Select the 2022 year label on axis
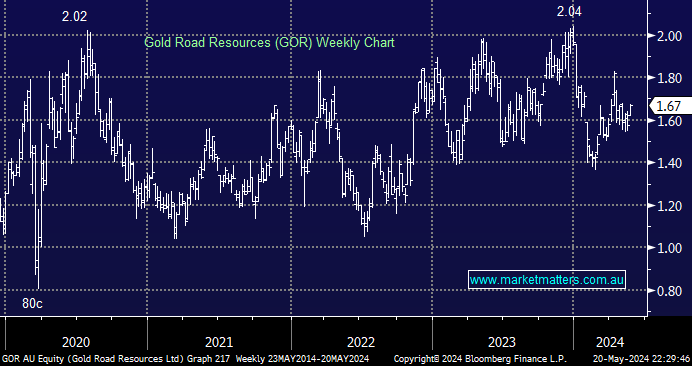The image size is (692, 366). click(x=361, y=342)
